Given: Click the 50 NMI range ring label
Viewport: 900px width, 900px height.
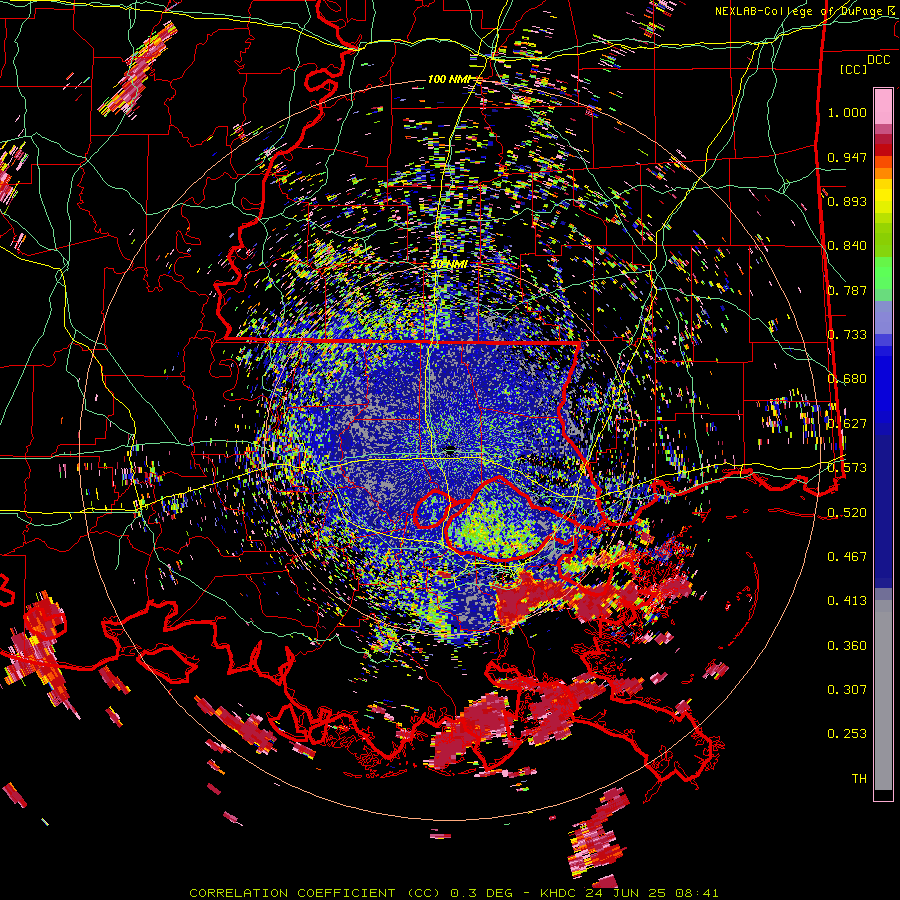Looking at the screenshot, I should click(449, 265).
